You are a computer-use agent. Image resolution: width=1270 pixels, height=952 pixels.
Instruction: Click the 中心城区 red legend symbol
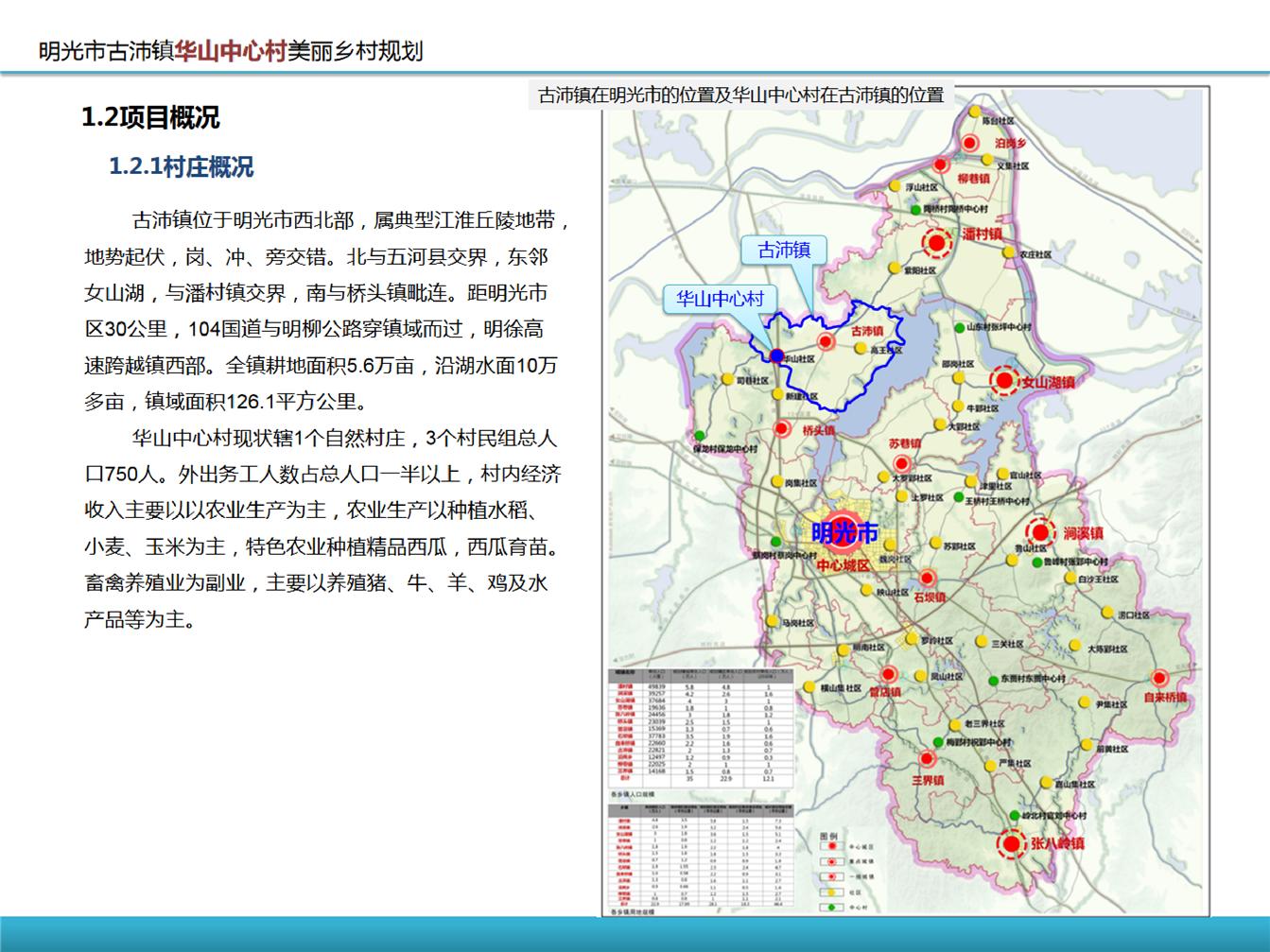(830, 847)
